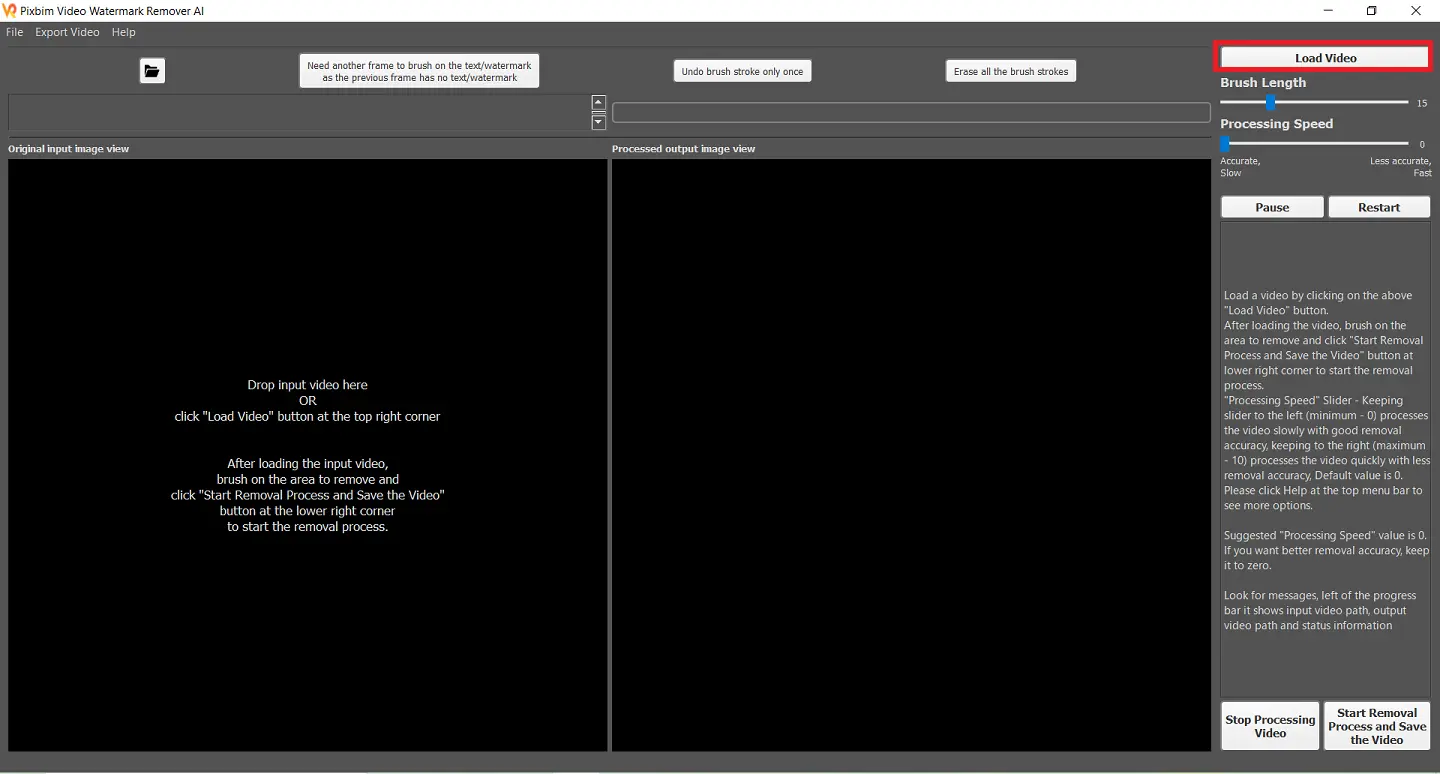Screen dimensions: 1440x774
Task: Click "Need another frame to brush" button
Action: tap(419, 71)
